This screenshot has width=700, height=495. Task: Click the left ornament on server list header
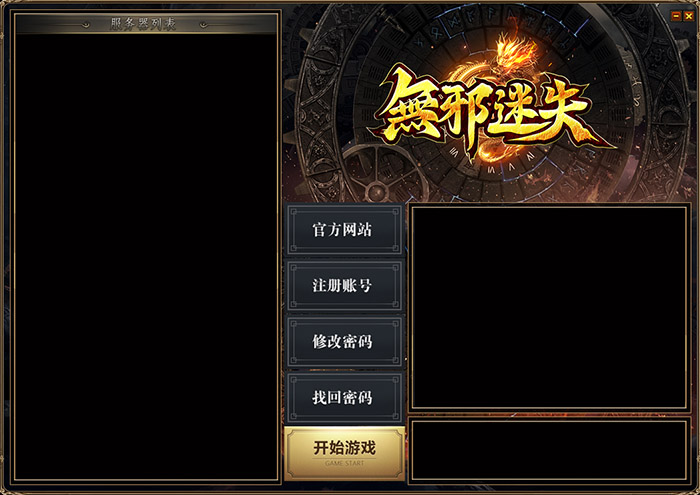[86, 25]
